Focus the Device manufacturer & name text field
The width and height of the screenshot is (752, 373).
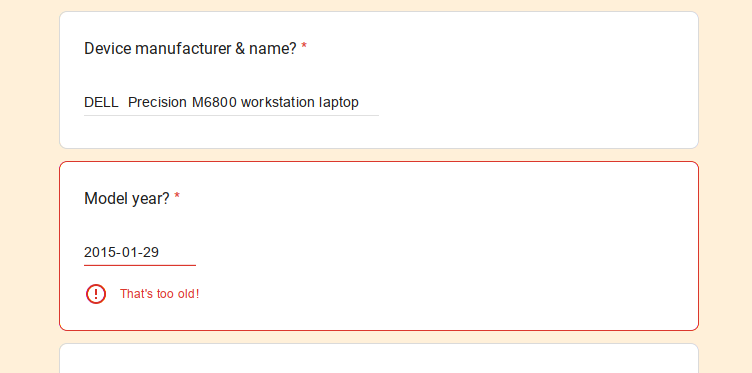(231, 103)
